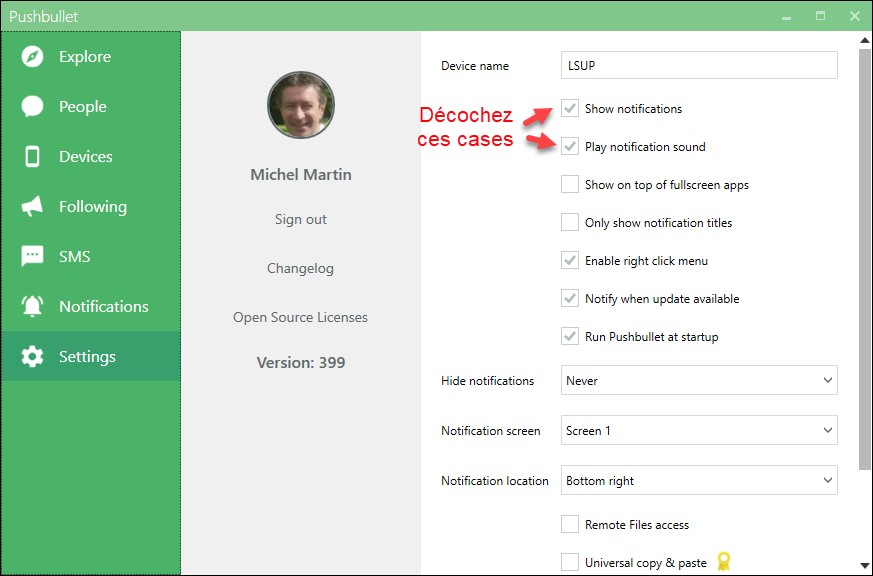Click the Following megaphone icon
Image resolution: width=873 pixels, height=576 pixels.
(33, 207)
